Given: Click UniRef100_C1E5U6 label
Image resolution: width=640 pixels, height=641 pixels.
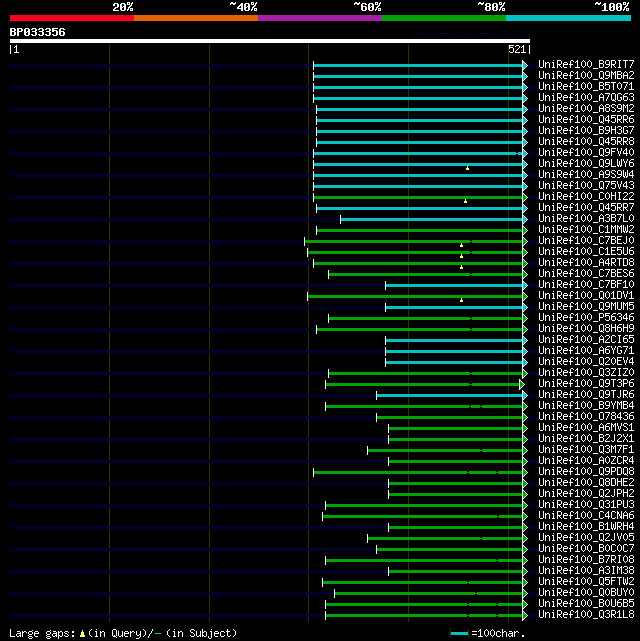Looking at the screenshot, I should [x=586, y=251].
